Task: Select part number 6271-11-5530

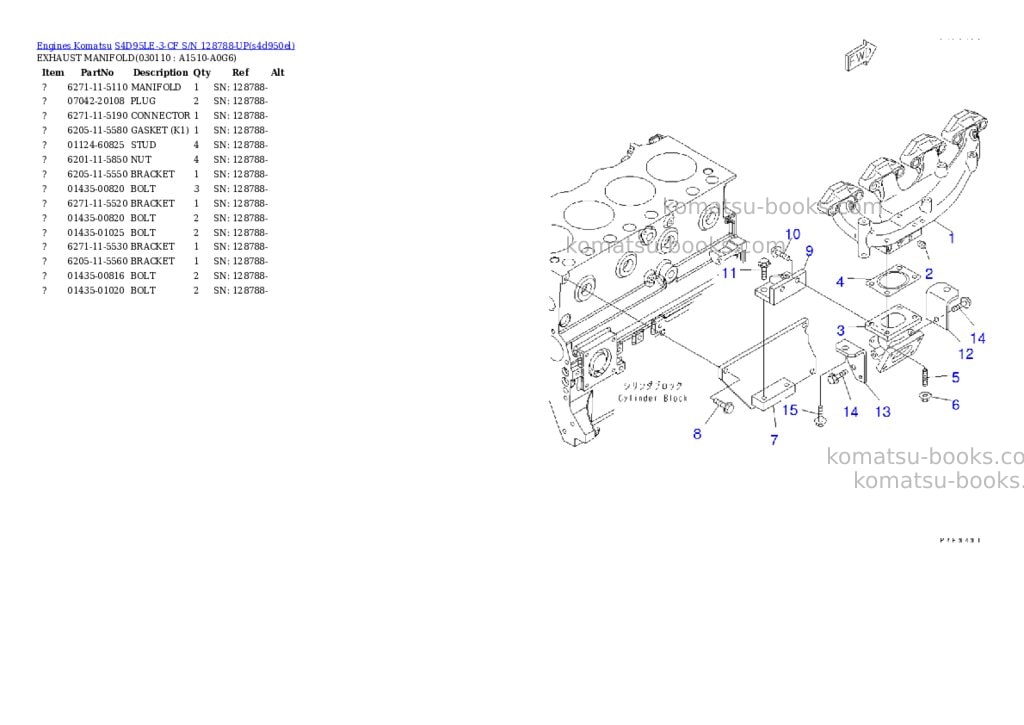Action: 97,246
